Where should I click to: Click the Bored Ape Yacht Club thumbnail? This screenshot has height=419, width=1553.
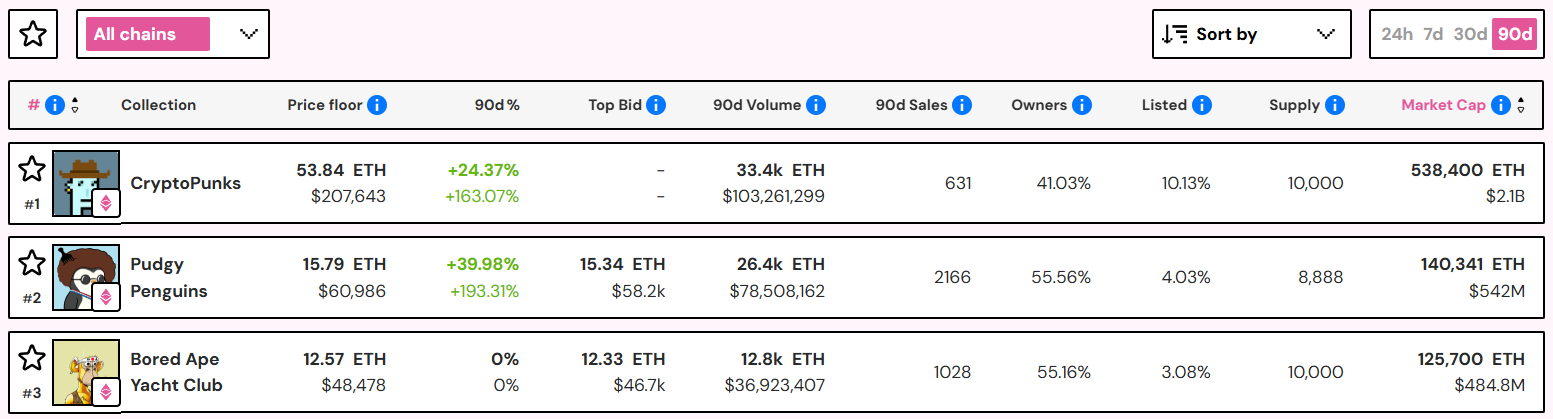point(86,373)
